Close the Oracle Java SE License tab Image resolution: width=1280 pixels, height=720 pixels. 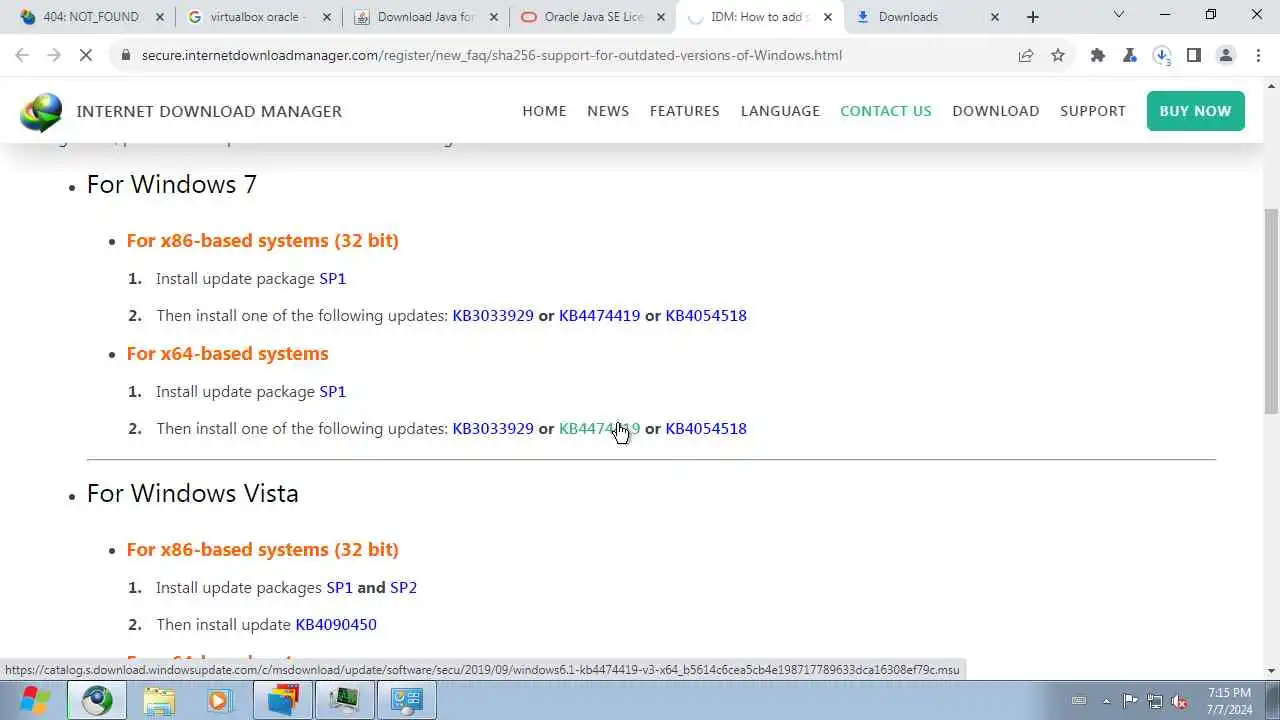pyautogui.click(x=661, y=17)
